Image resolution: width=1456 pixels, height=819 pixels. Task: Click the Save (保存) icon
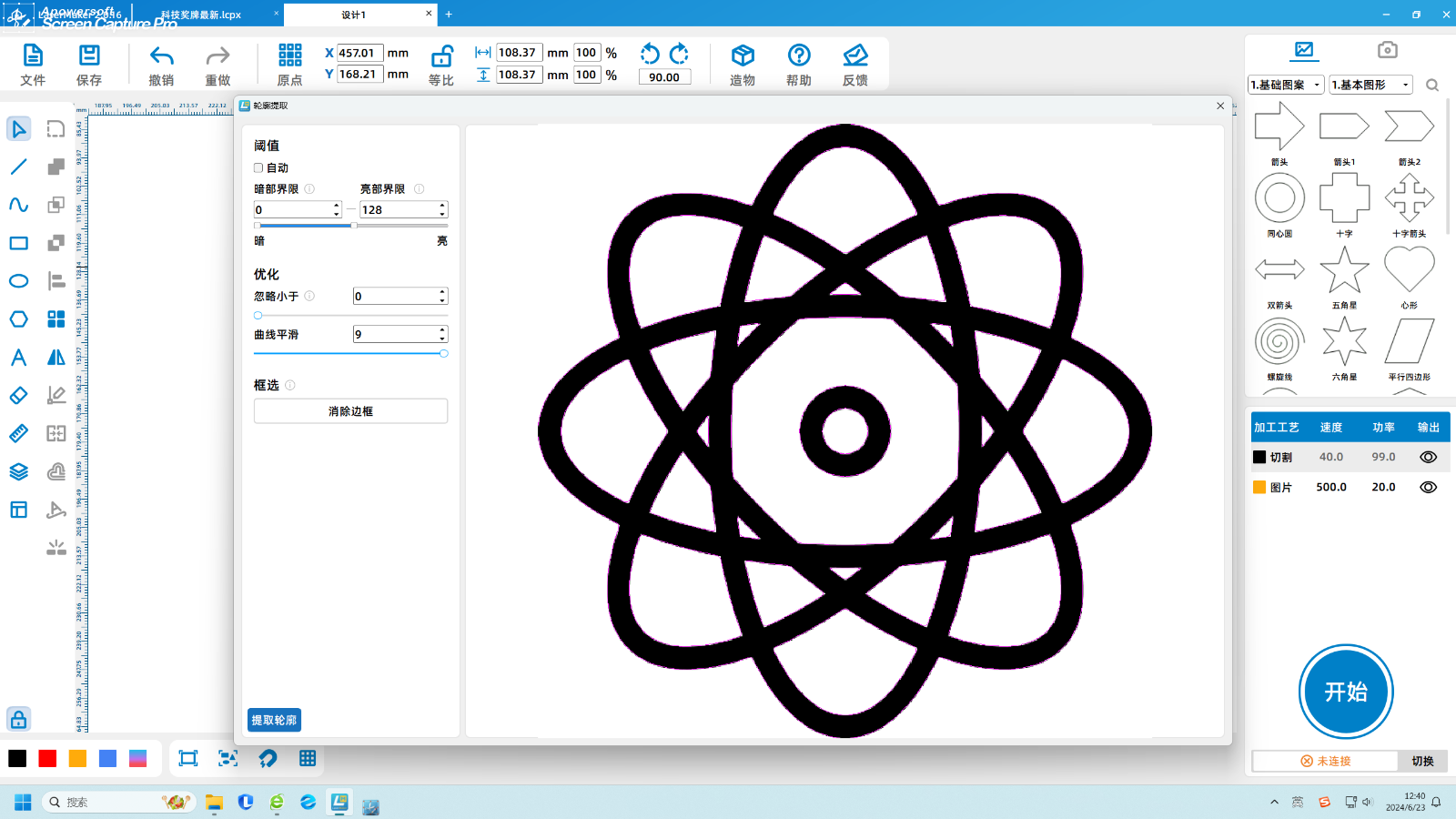click(89, 56)
